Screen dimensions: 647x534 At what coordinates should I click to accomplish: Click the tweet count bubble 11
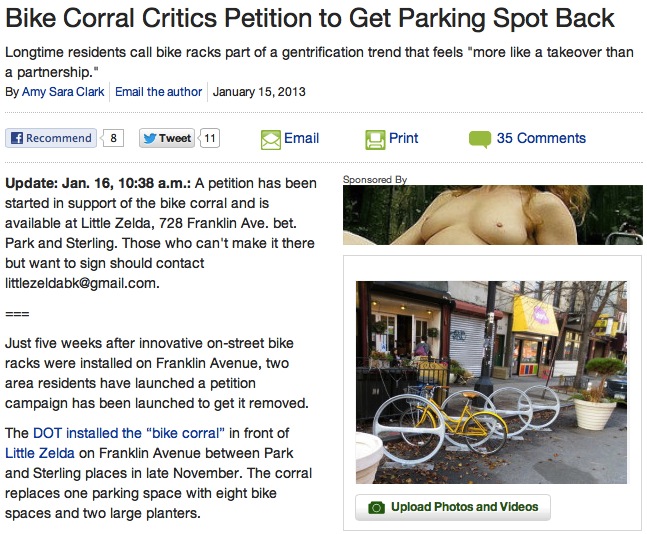point(210,138)
